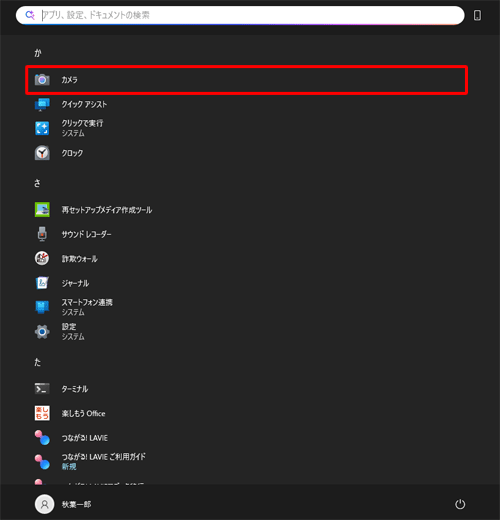Viewport: 500px width, 520px height.
Task: Open 再セットアップメディア作成ツール icon
Action: [42, 210]
